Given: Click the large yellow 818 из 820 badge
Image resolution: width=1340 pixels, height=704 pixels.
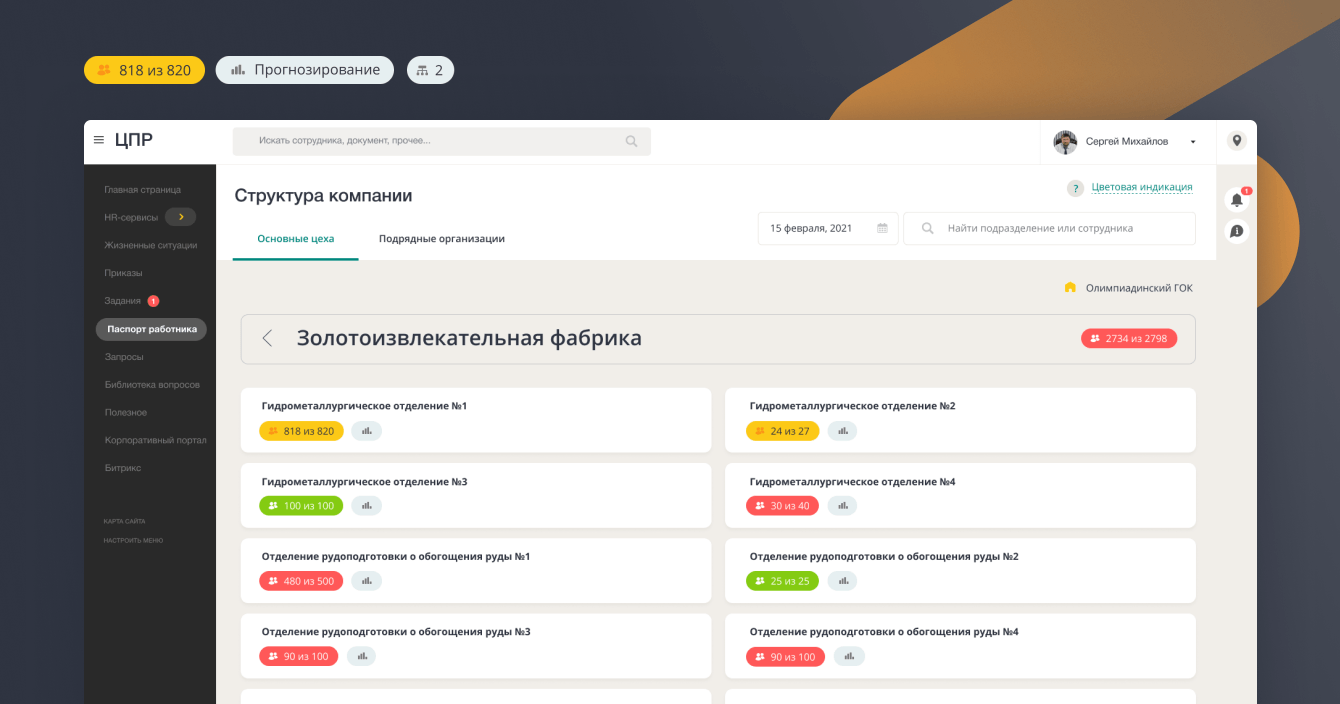Looking at the screenshot, I should (144, 70).
